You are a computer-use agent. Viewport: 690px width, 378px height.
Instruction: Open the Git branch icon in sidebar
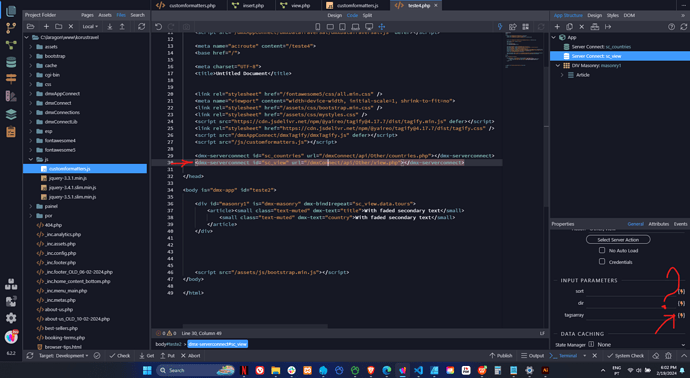pos(11,28)
